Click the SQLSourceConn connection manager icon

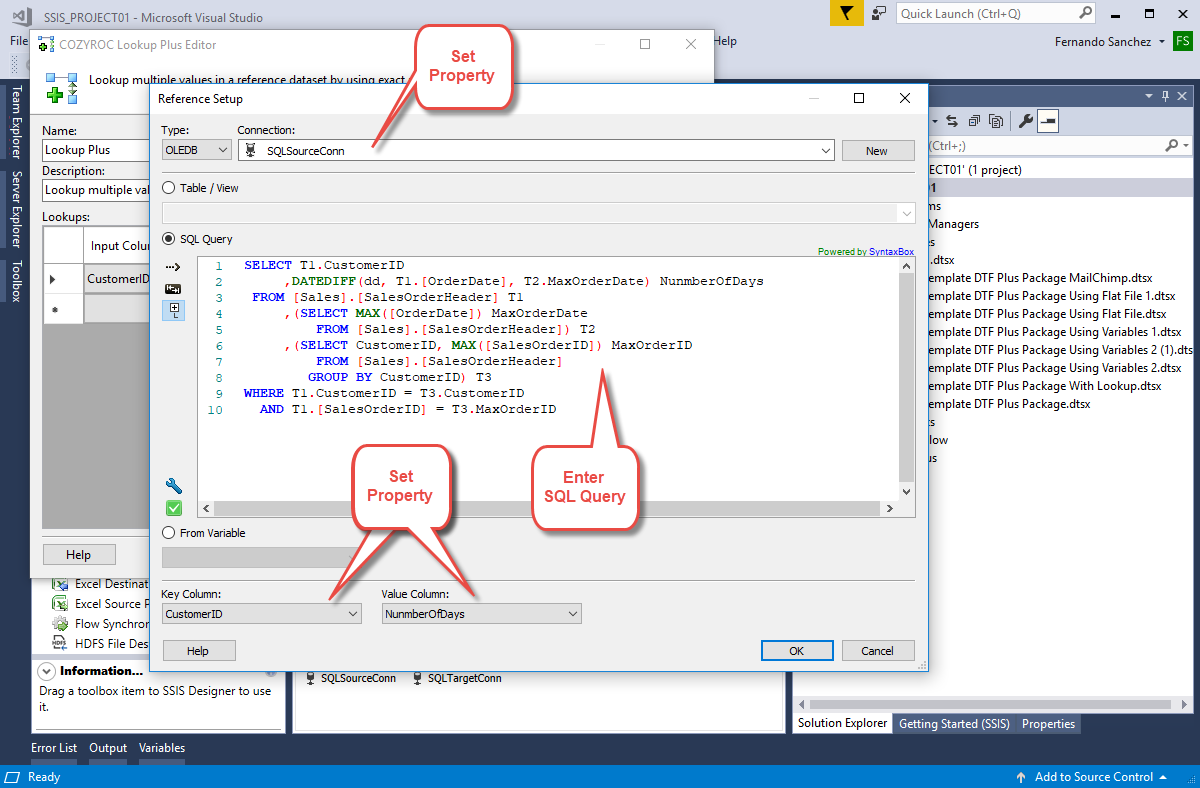click(x=310, y=678)
